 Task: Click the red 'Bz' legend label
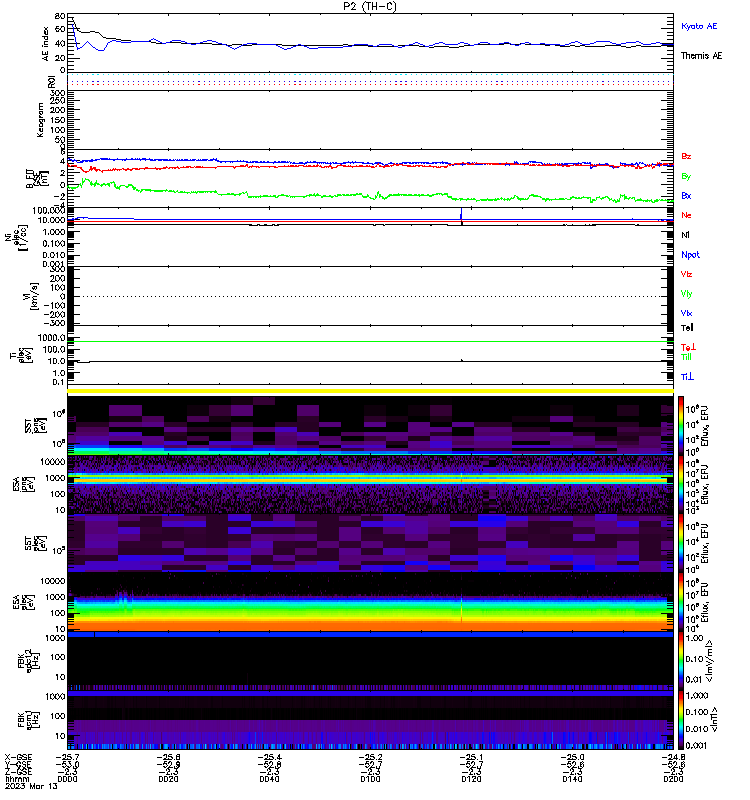pyautogui.click(x=686, y=156)
